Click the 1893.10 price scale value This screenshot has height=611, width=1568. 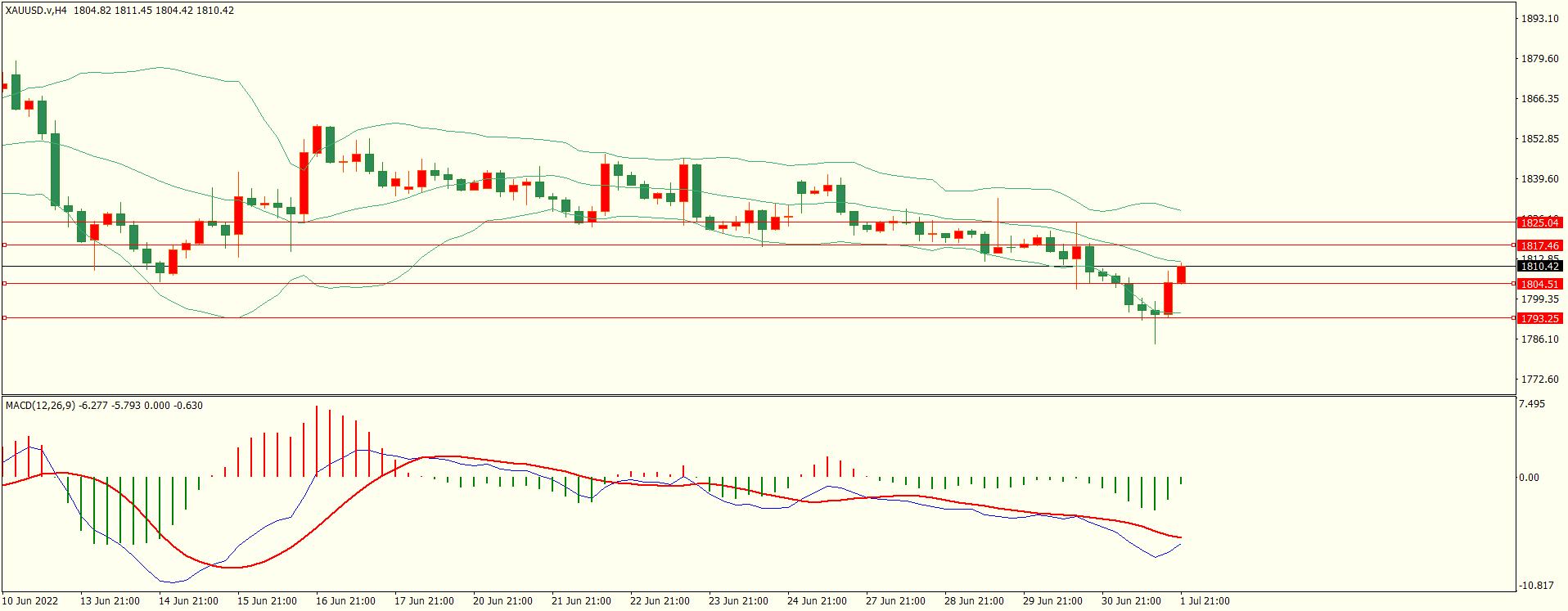[1539, 18]
